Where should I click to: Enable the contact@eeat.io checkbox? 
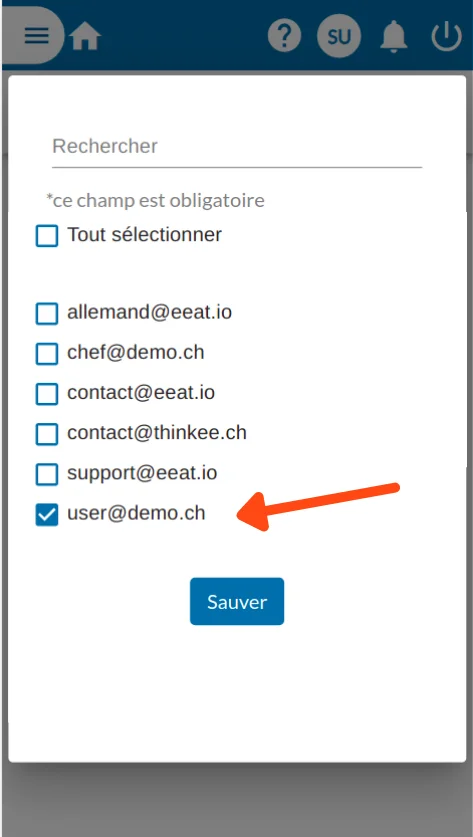coord(47,394)
